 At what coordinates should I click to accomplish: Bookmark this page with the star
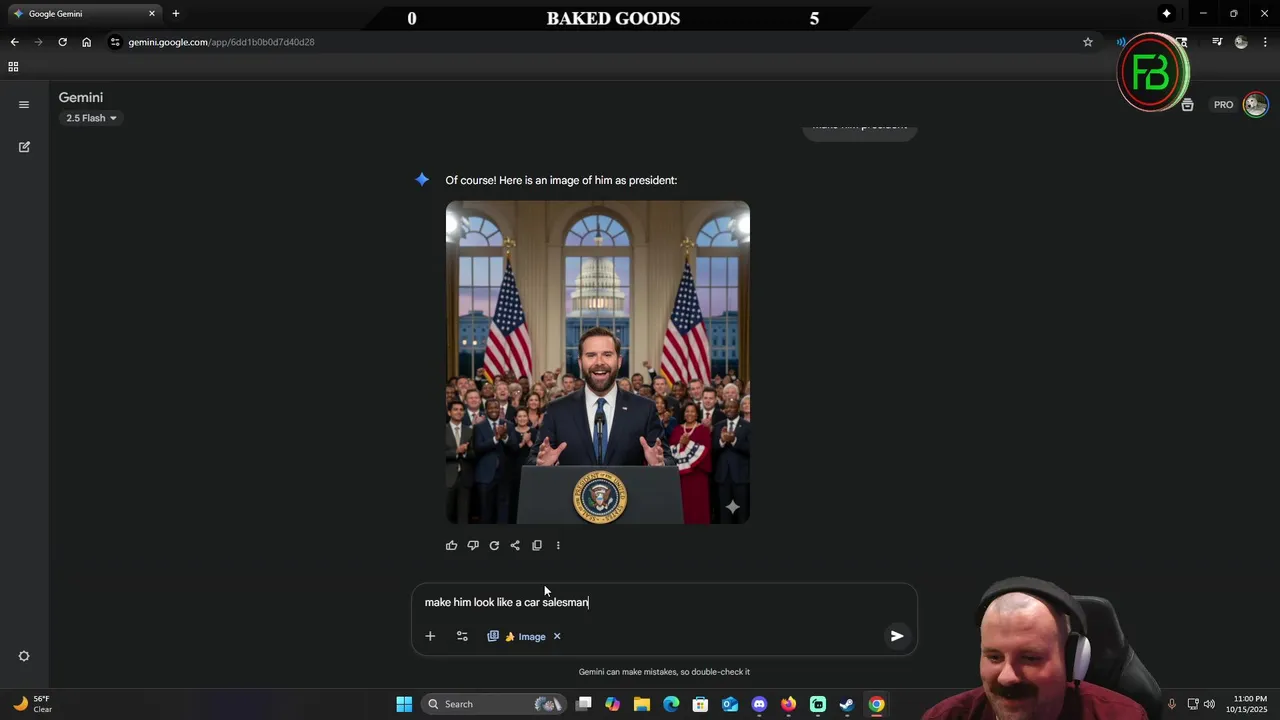click(1088, 42)
